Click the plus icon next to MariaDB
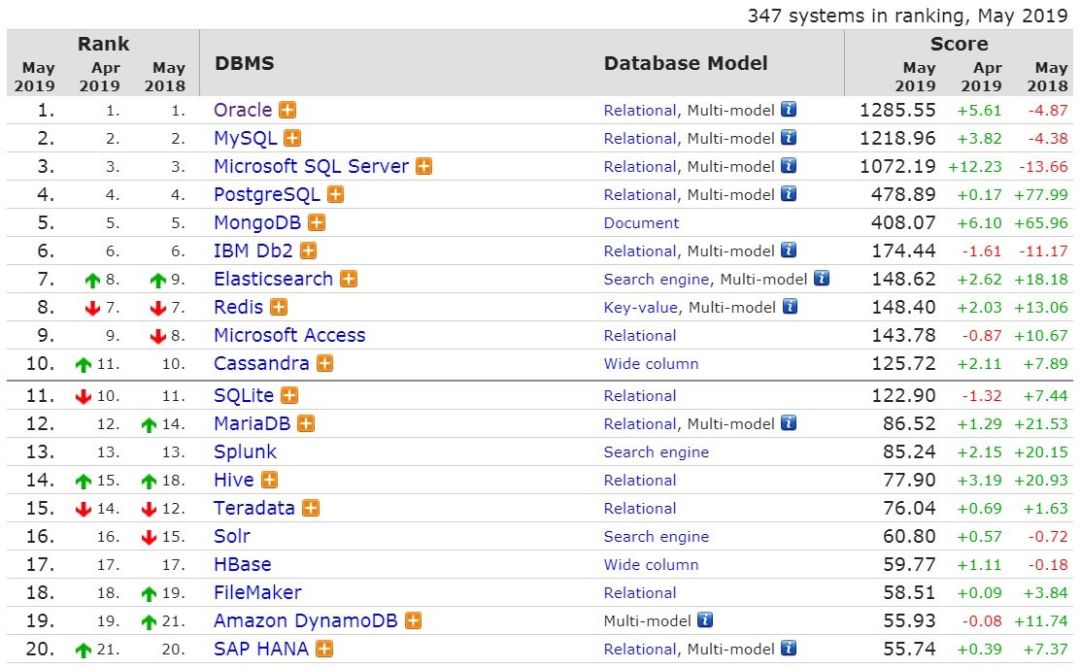Image resolution: width=1080 pixels, height=668 pixels. click(x=306, y=424)
